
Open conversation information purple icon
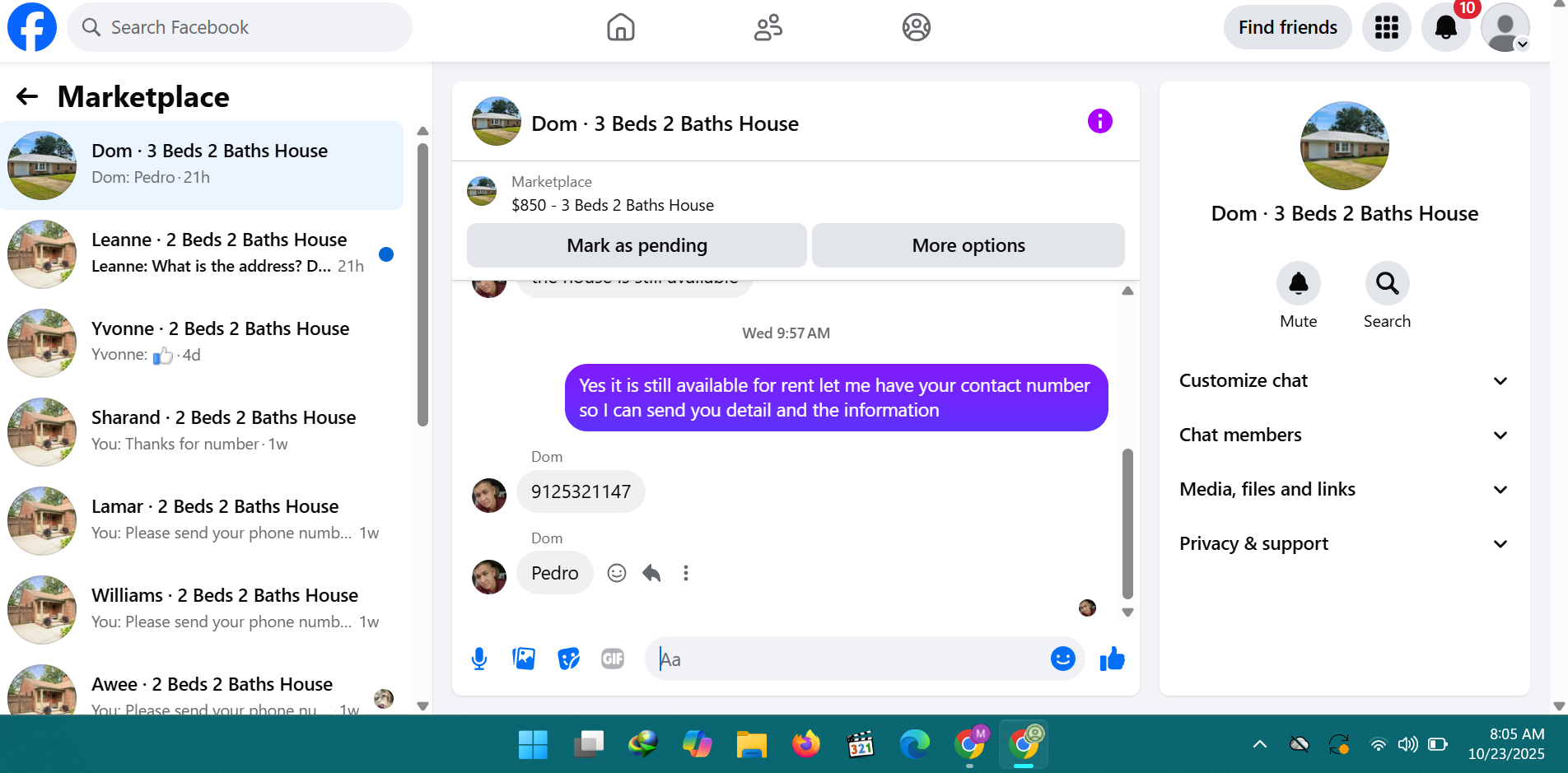1099,121
